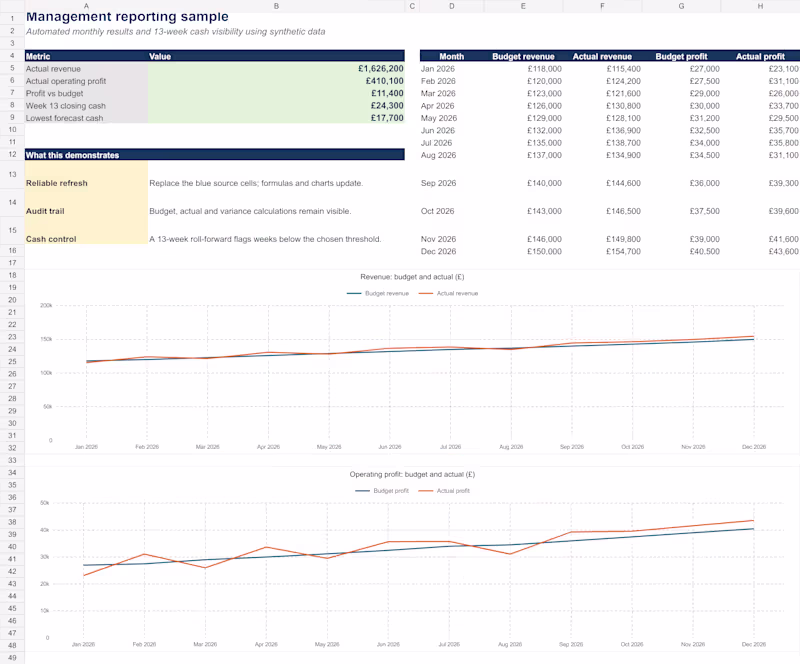The width and height of the screenshot is (800, 664).
Task: Select column E header
Action: pyautogui.click(x=523, y=6)
